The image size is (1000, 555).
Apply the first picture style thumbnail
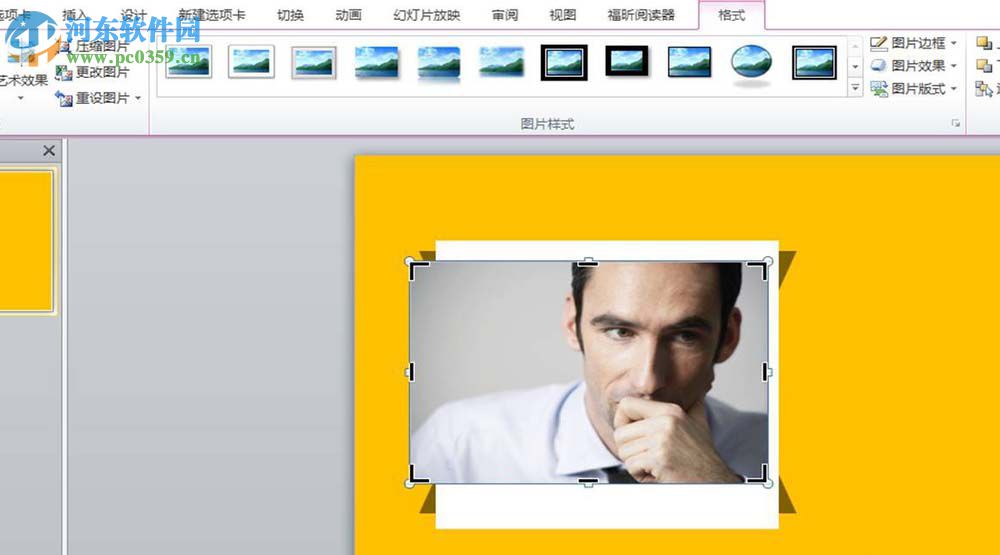(188, 62)
